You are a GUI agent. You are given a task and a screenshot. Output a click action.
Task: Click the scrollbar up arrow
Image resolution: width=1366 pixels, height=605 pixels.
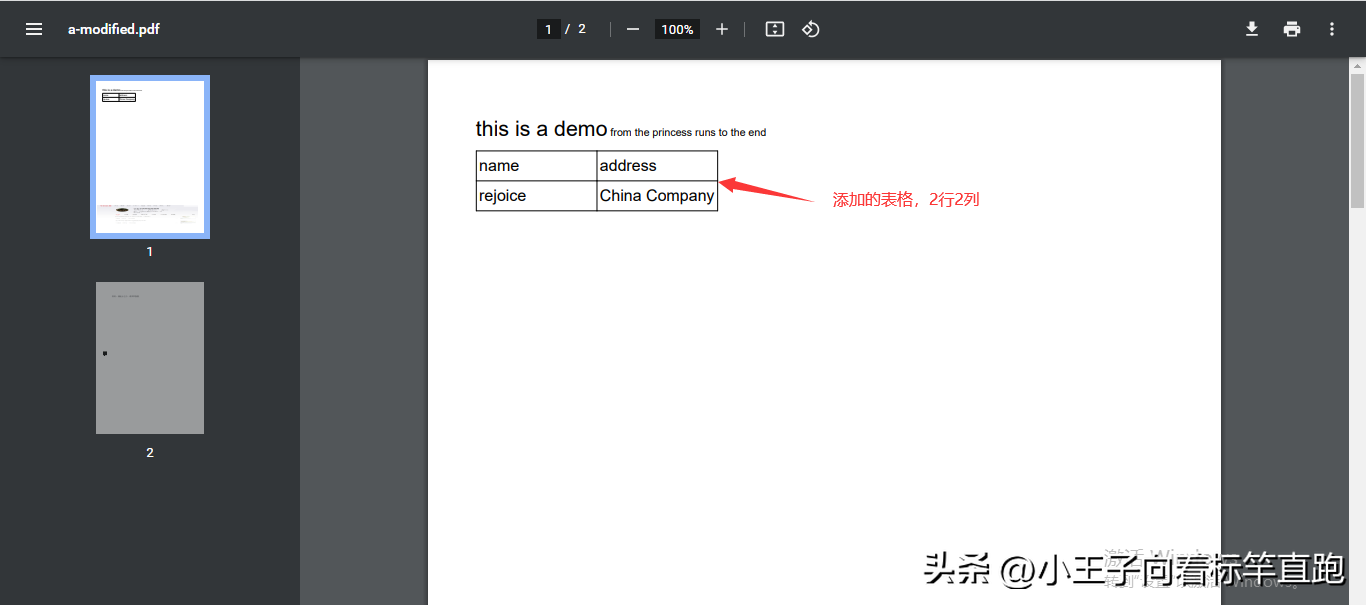pos(1358,66)
